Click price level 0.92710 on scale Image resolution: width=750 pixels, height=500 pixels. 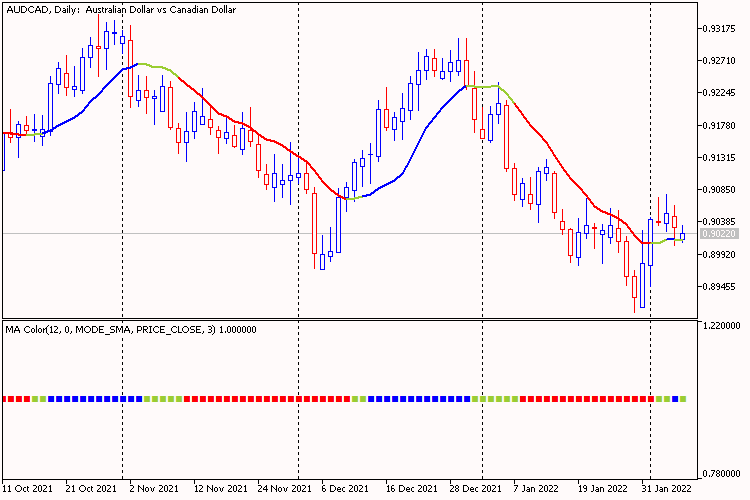coord(719,61)
